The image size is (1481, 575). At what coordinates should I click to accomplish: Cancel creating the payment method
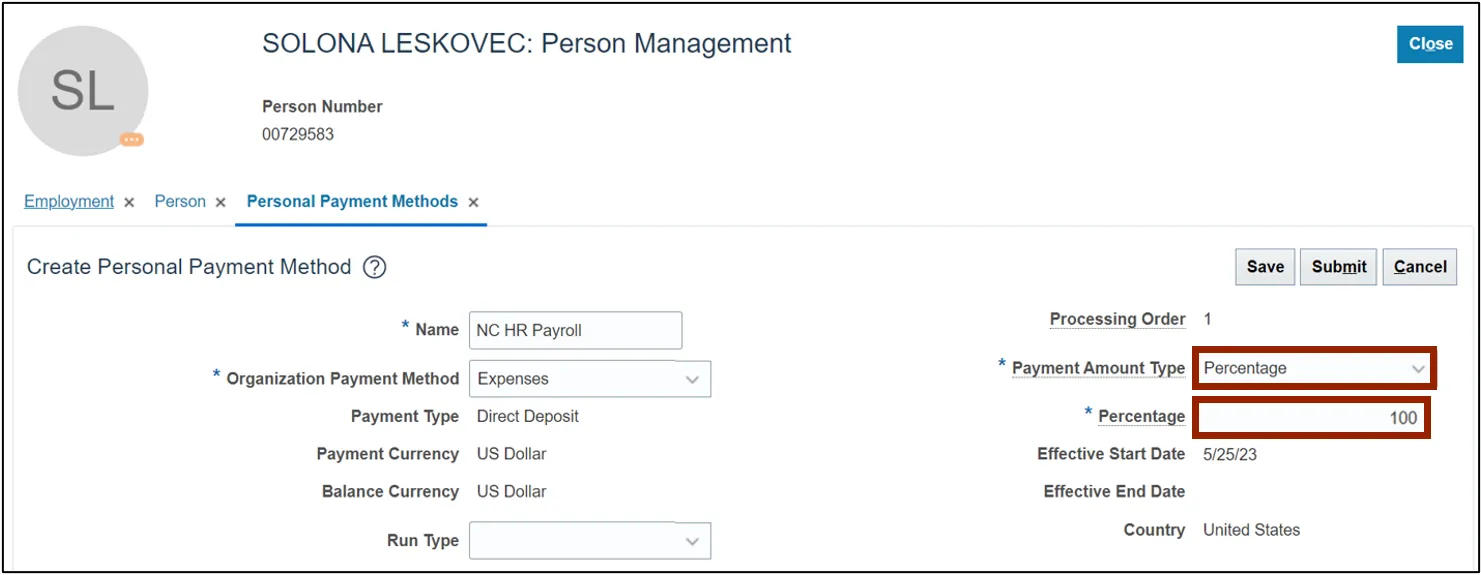click(x=1420, y=267)
